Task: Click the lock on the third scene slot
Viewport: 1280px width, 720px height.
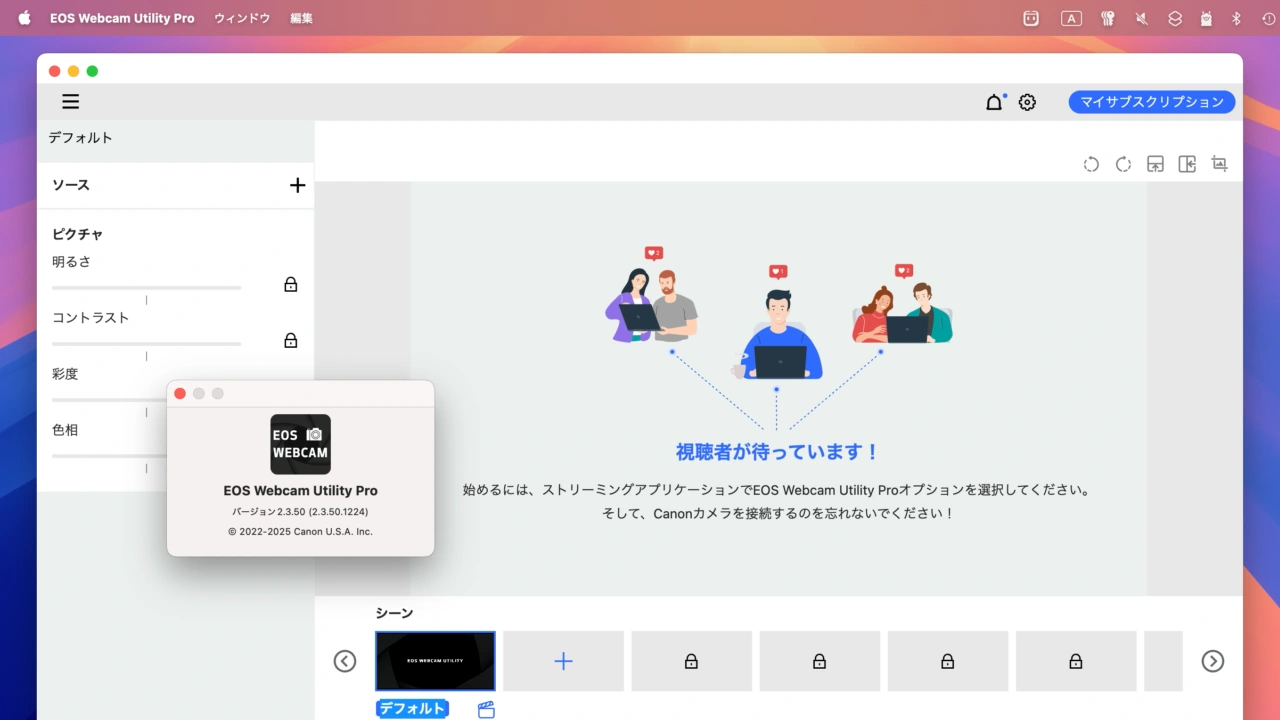Action: point(691,661)
